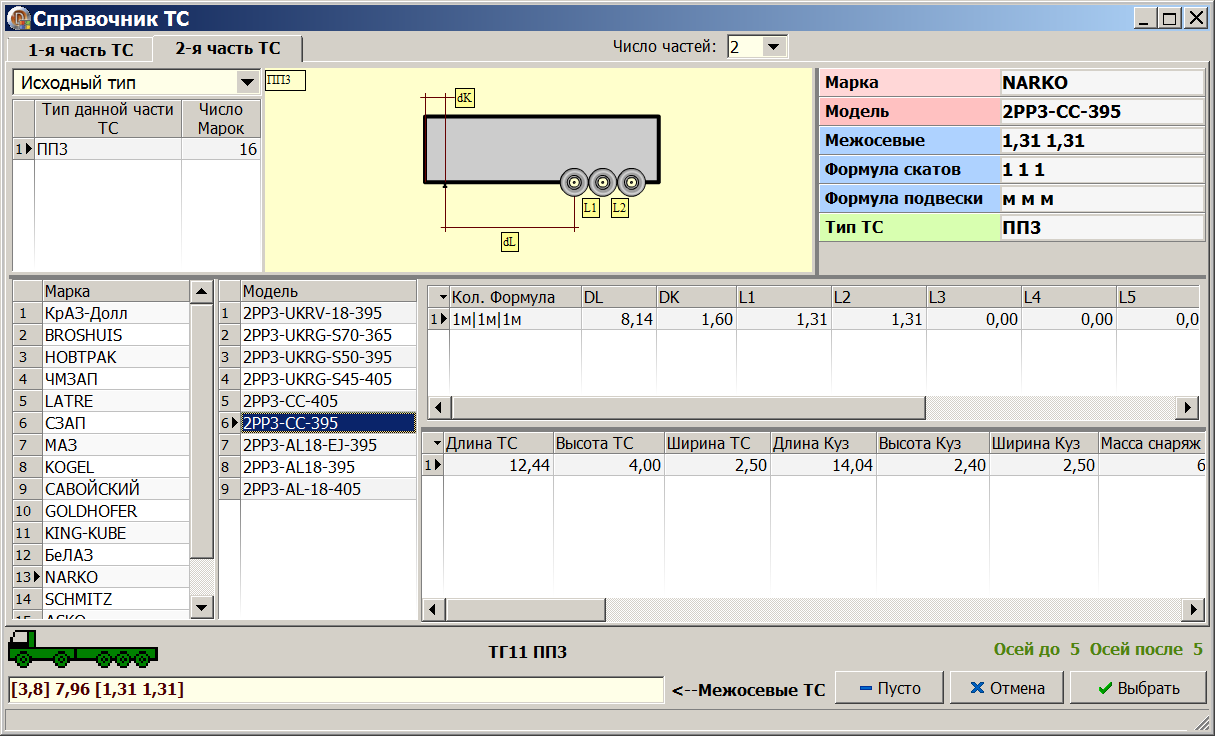Select brand KOGEL in the list
This screenshot has width=1215, height=736.
tap(115, 467)
